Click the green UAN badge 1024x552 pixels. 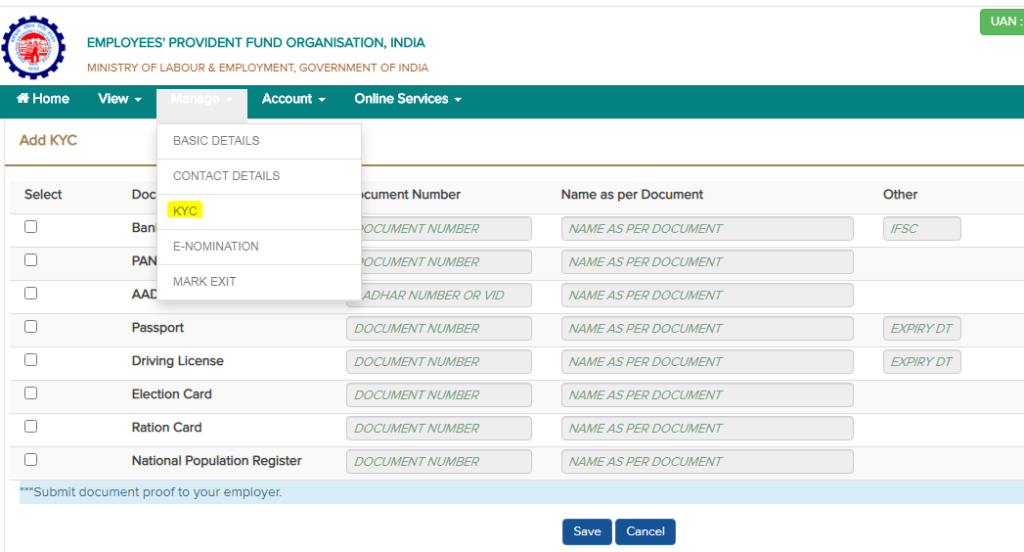(1002, 22)
